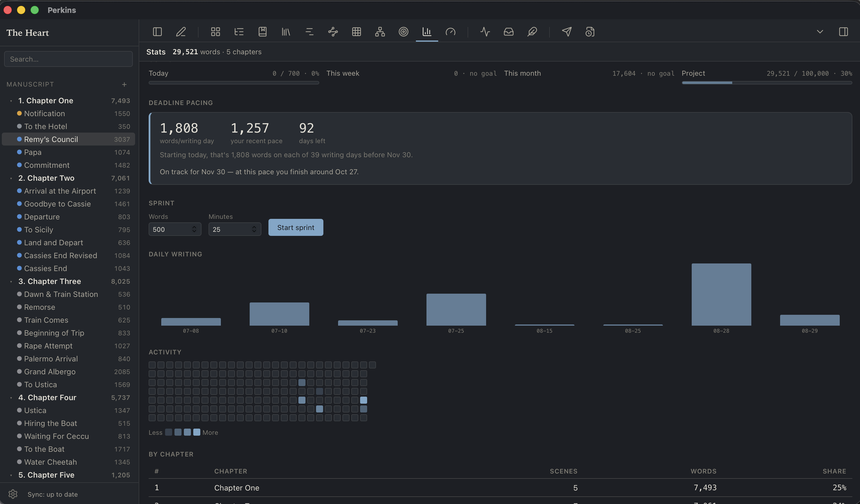Collapse the 2. Chapter Two tree node
The width and height of the screenshot is (860, 504).
[11, 178]
